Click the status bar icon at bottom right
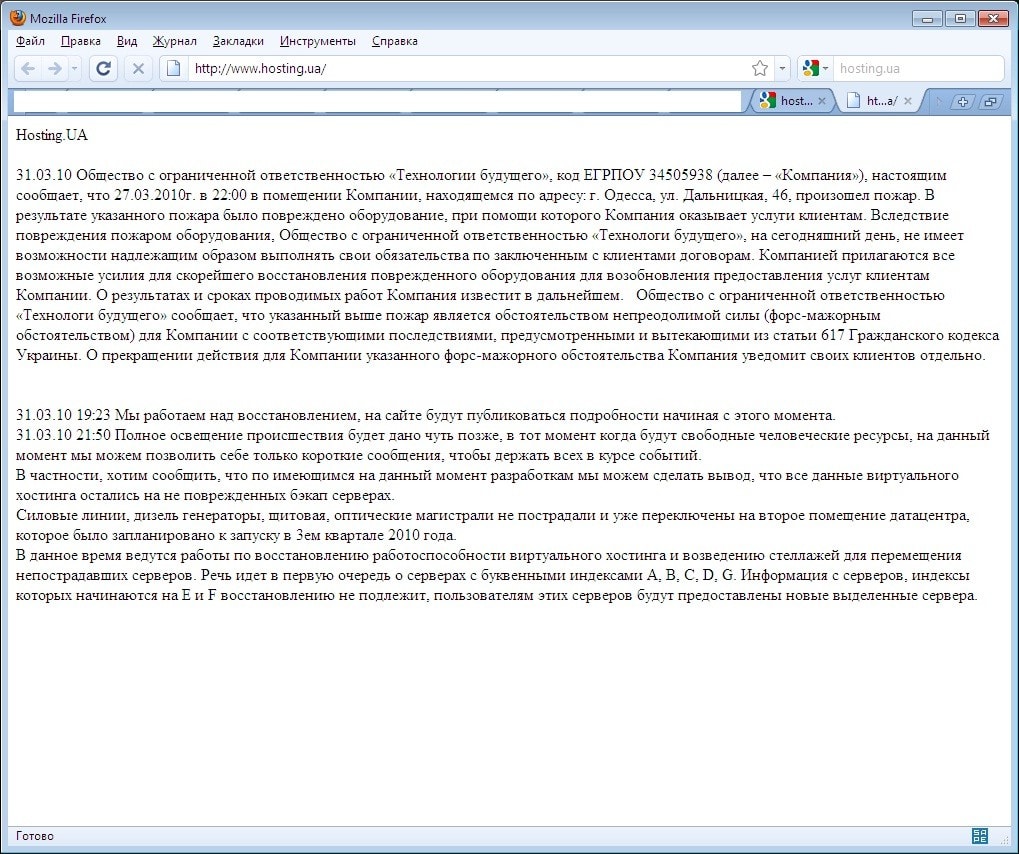This screenshot has width=1019, height=854. point(980,836)
